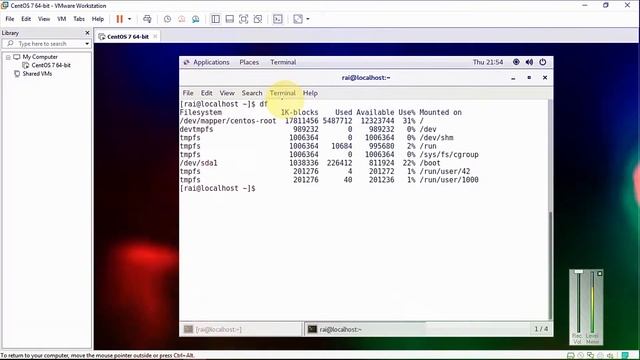The image size is (640, 360).
Task: Click the /sys/fs/cgroup mount path
Action: [449, 155]
